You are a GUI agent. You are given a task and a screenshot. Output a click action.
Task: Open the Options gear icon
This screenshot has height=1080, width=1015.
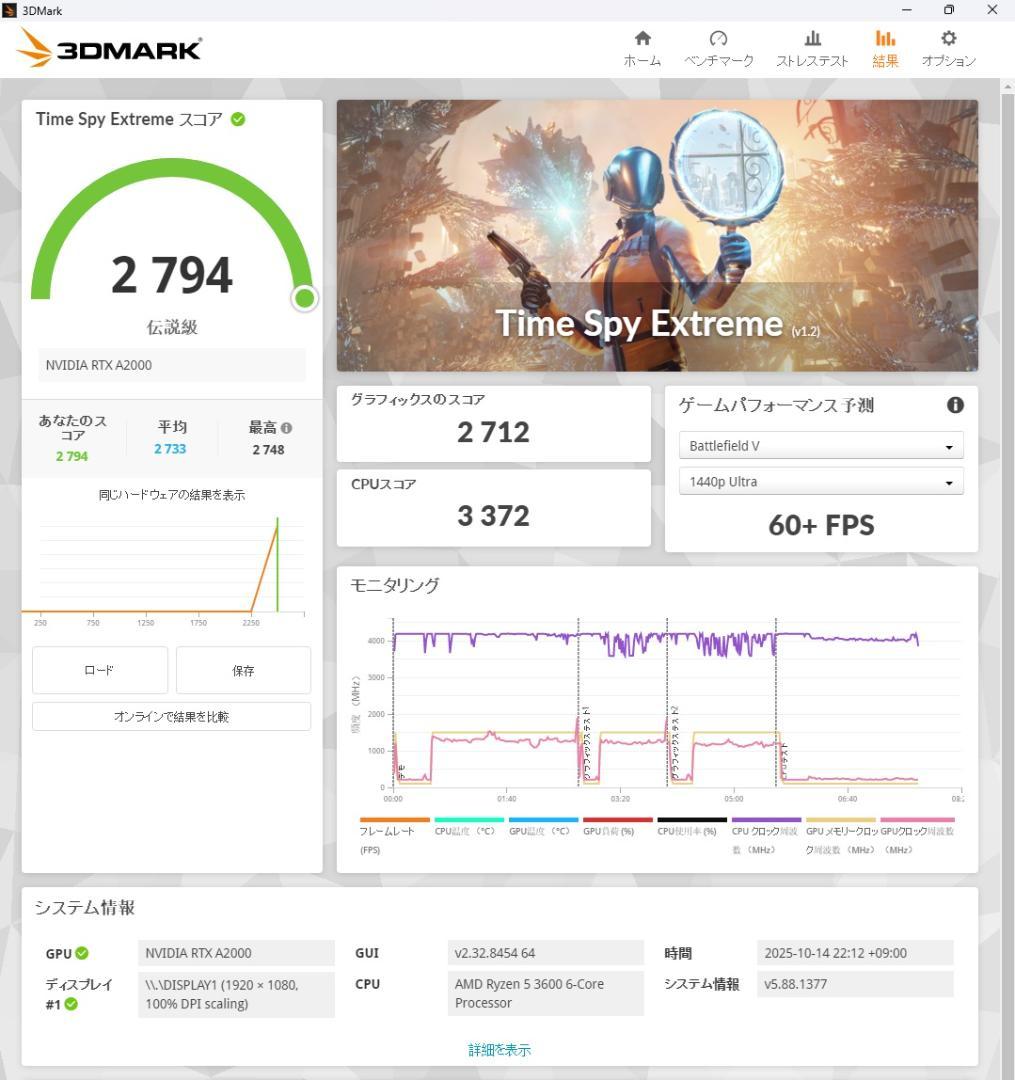[948, 39]
